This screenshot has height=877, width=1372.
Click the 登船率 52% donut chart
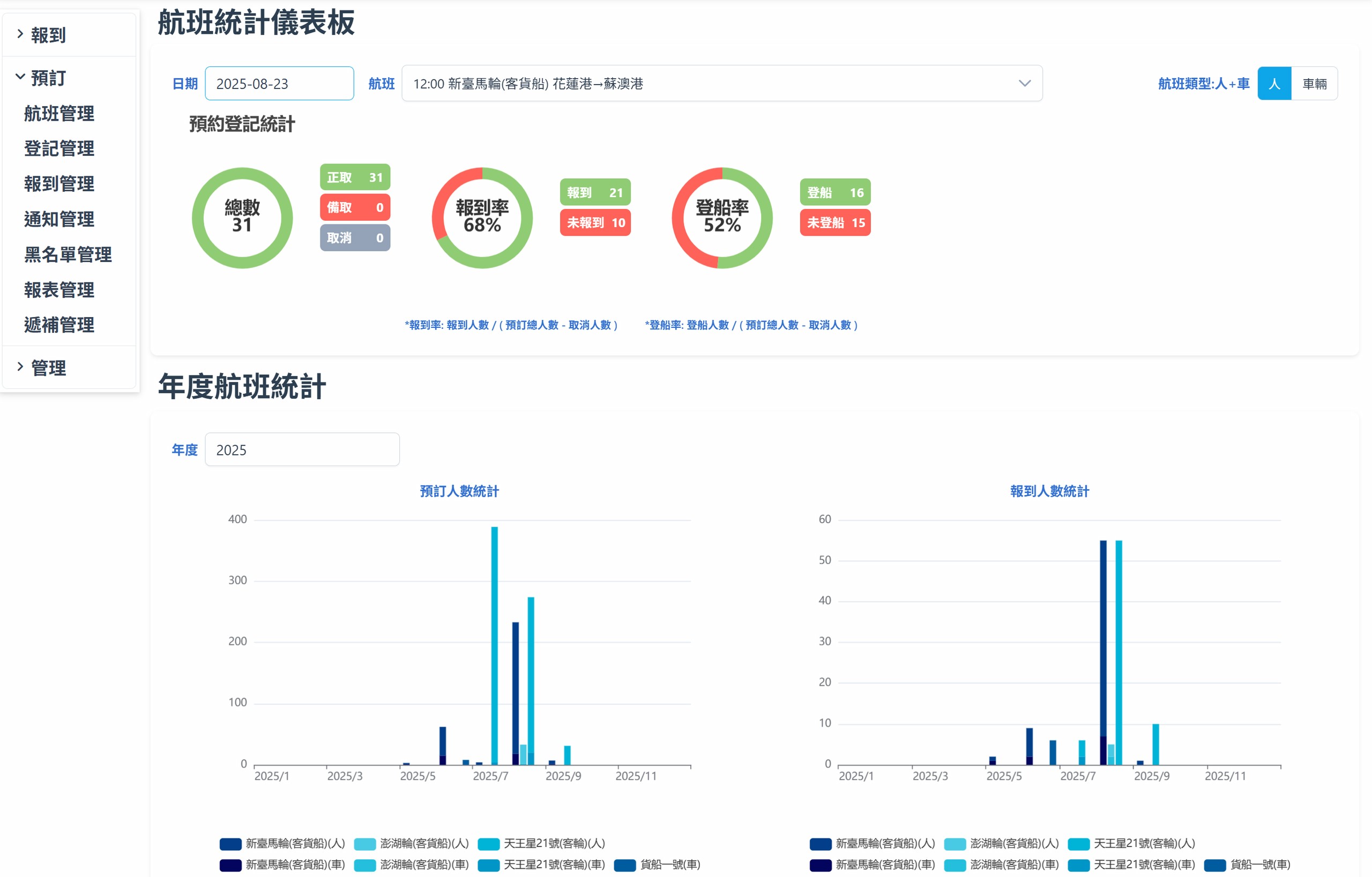[722, 218]
